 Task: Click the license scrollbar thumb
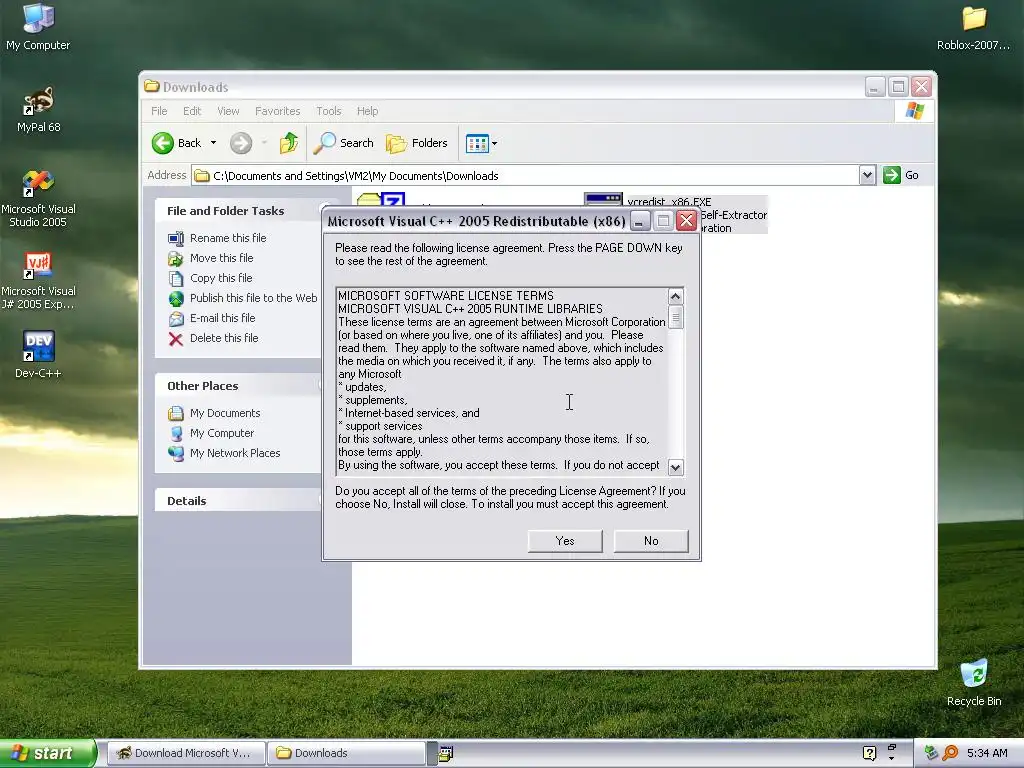676,317
